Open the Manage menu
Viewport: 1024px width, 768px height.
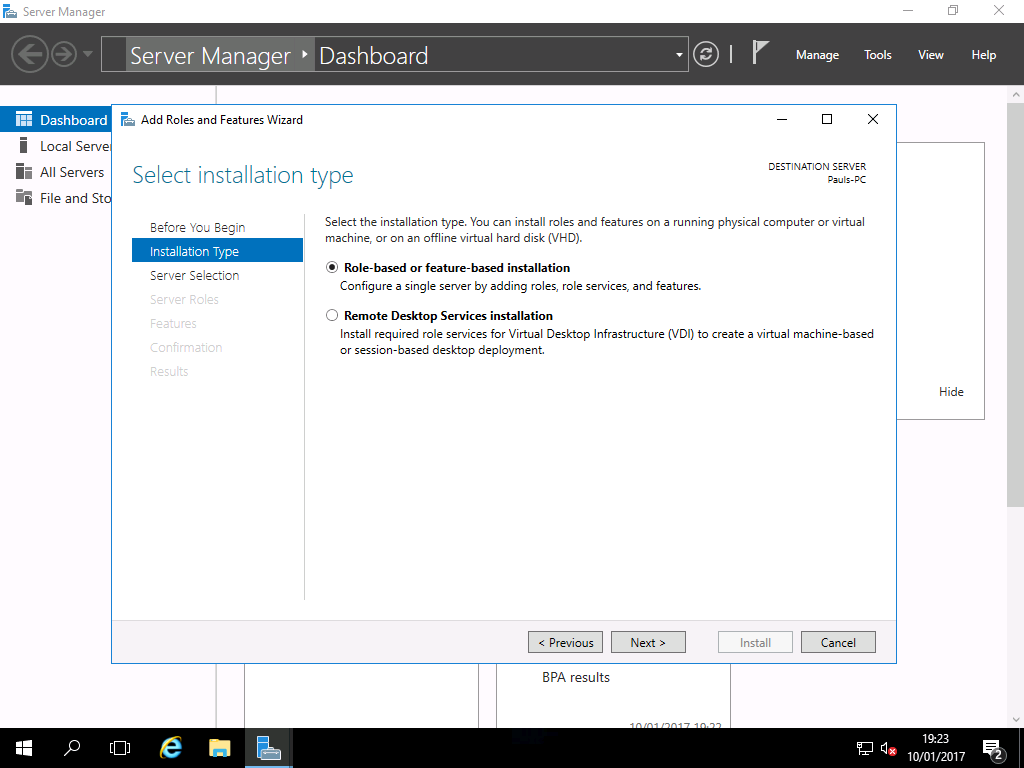pos(817,55)
